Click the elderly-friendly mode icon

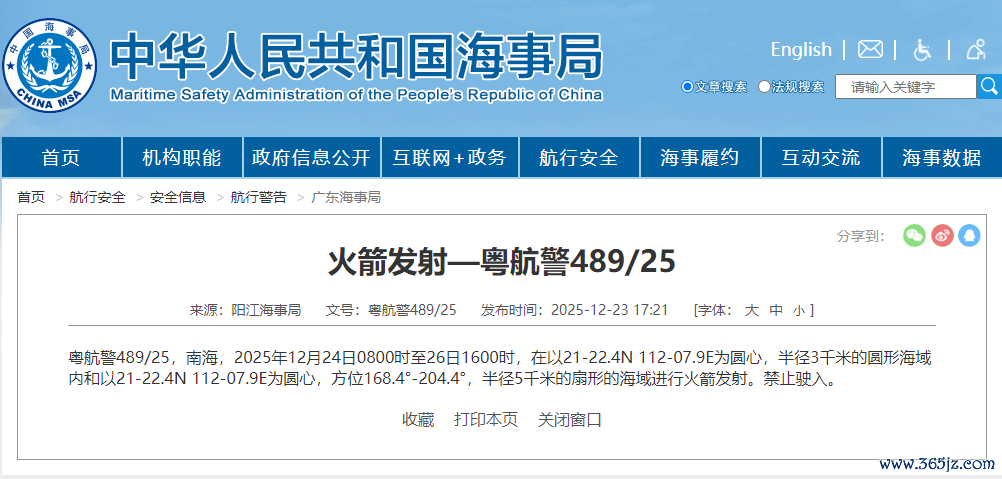coord(976,49)
